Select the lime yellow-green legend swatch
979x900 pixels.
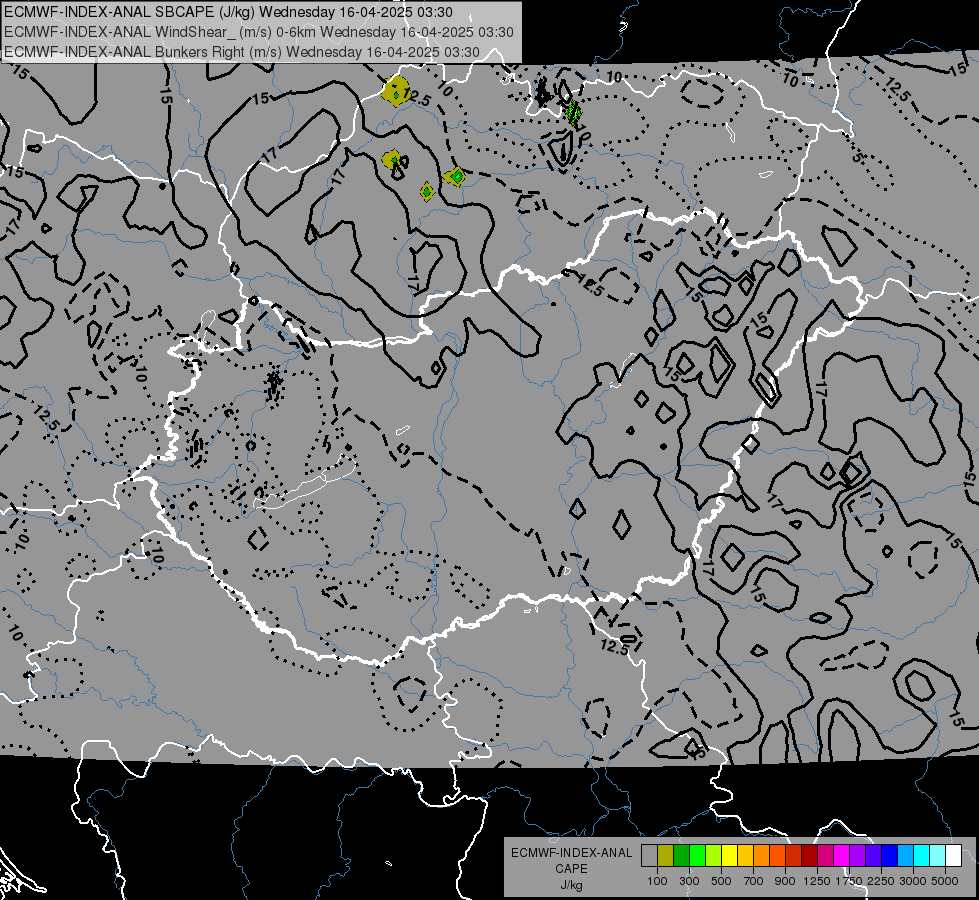click(714, 855)
